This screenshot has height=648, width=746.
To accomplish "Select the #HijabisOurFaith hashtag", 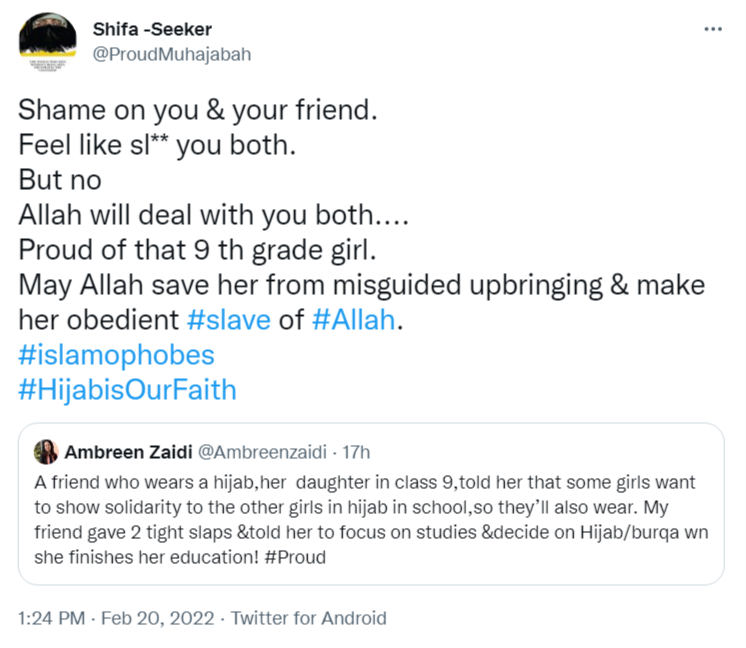I will pos(127,389).
